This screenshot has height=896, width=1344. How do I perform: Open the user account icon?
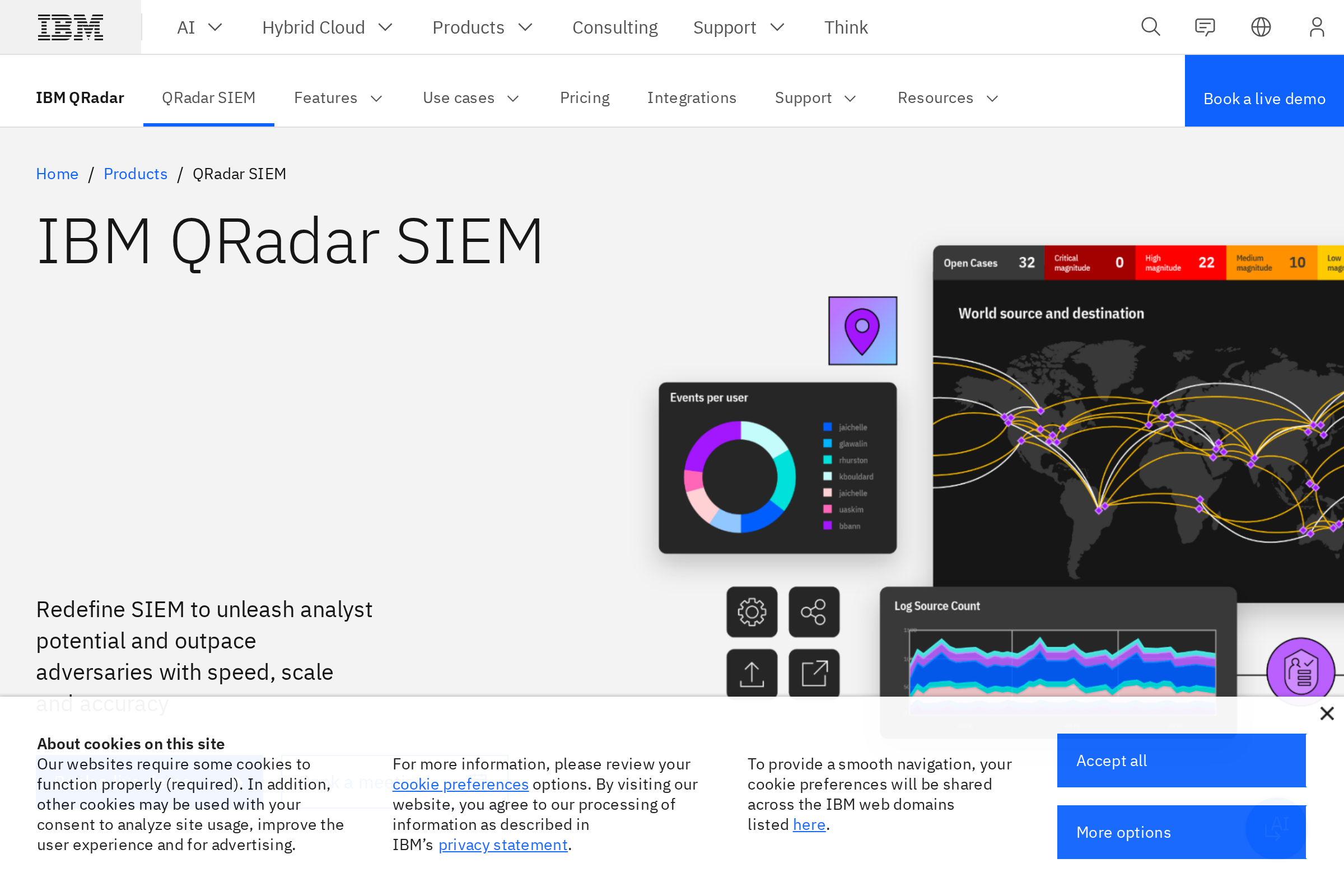1317,26
